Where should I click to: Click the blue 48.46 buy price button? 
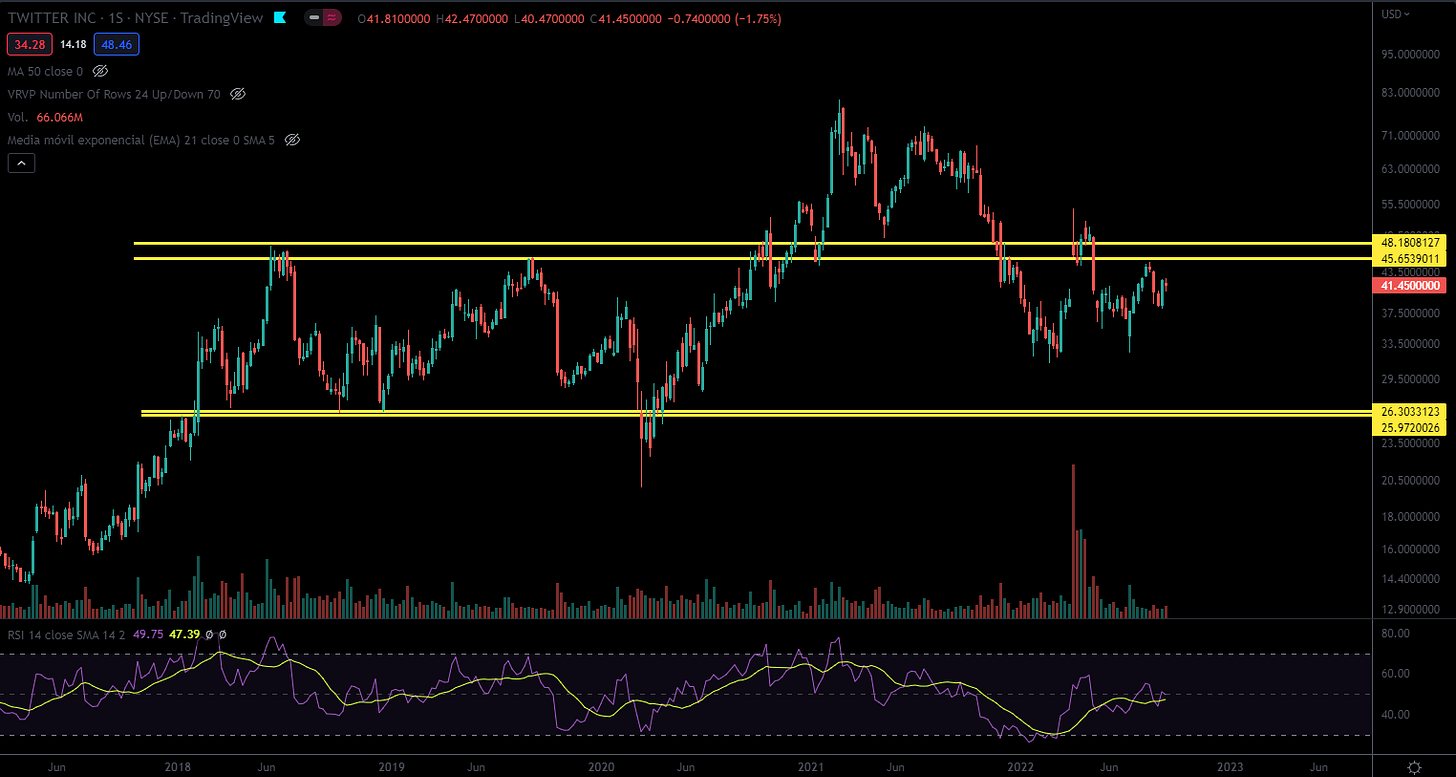point(116,44)
